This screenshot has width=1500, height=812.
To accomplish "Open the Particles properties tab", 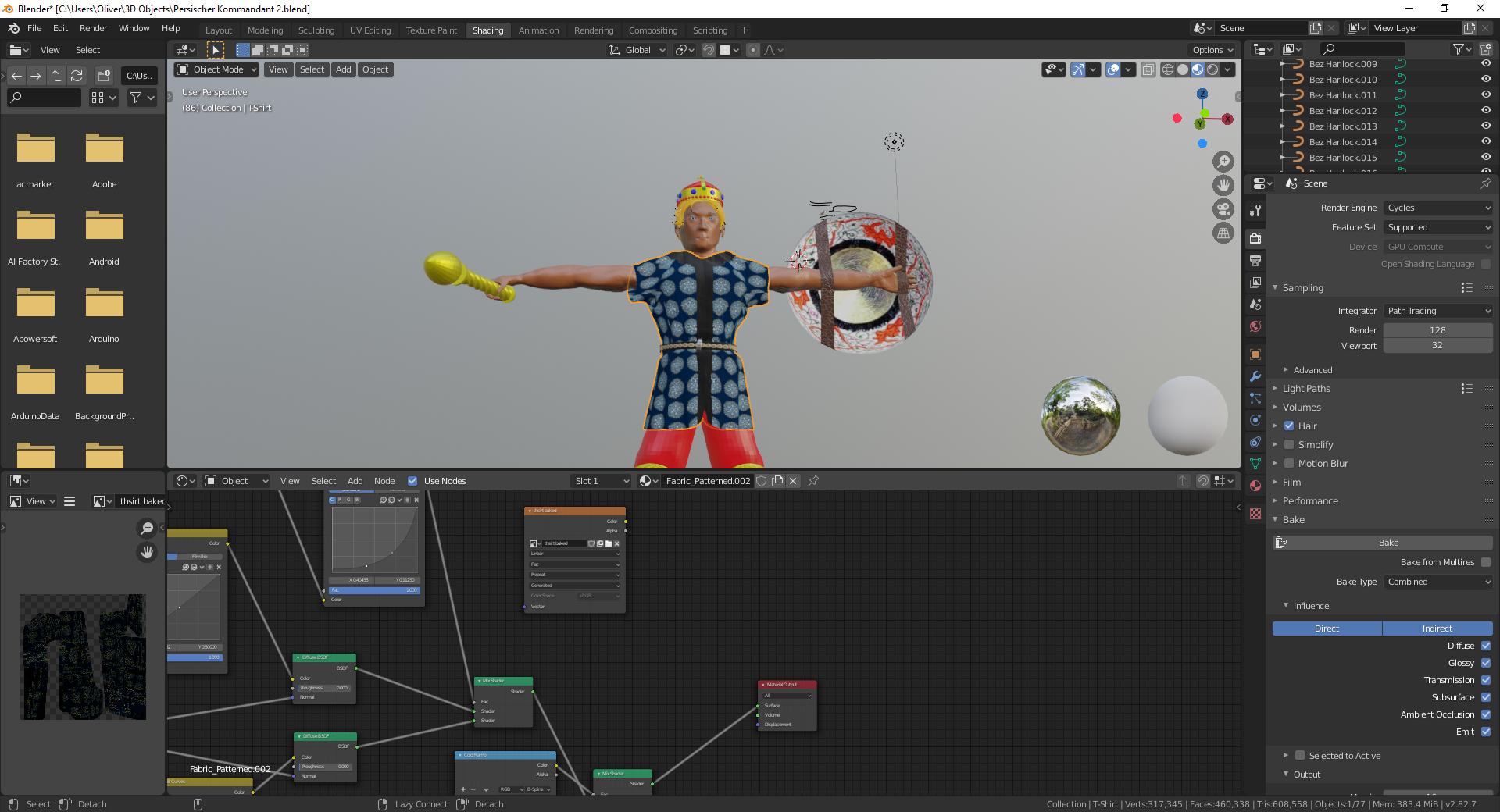I will tap(1255, 398).
